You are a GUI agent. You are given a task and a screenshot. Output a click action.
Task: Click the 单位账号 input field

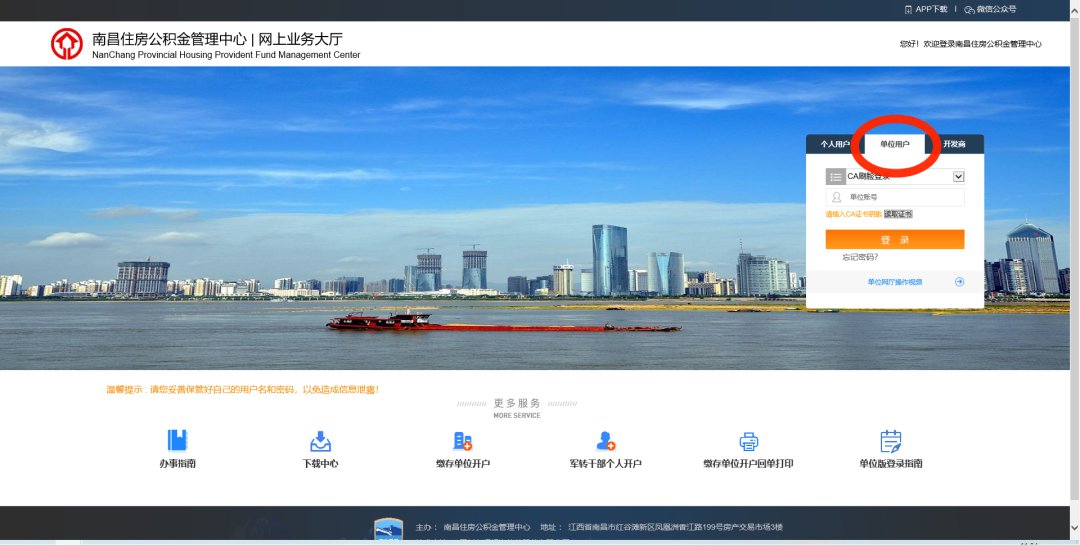pyautogui.click(x=895, y=197)
